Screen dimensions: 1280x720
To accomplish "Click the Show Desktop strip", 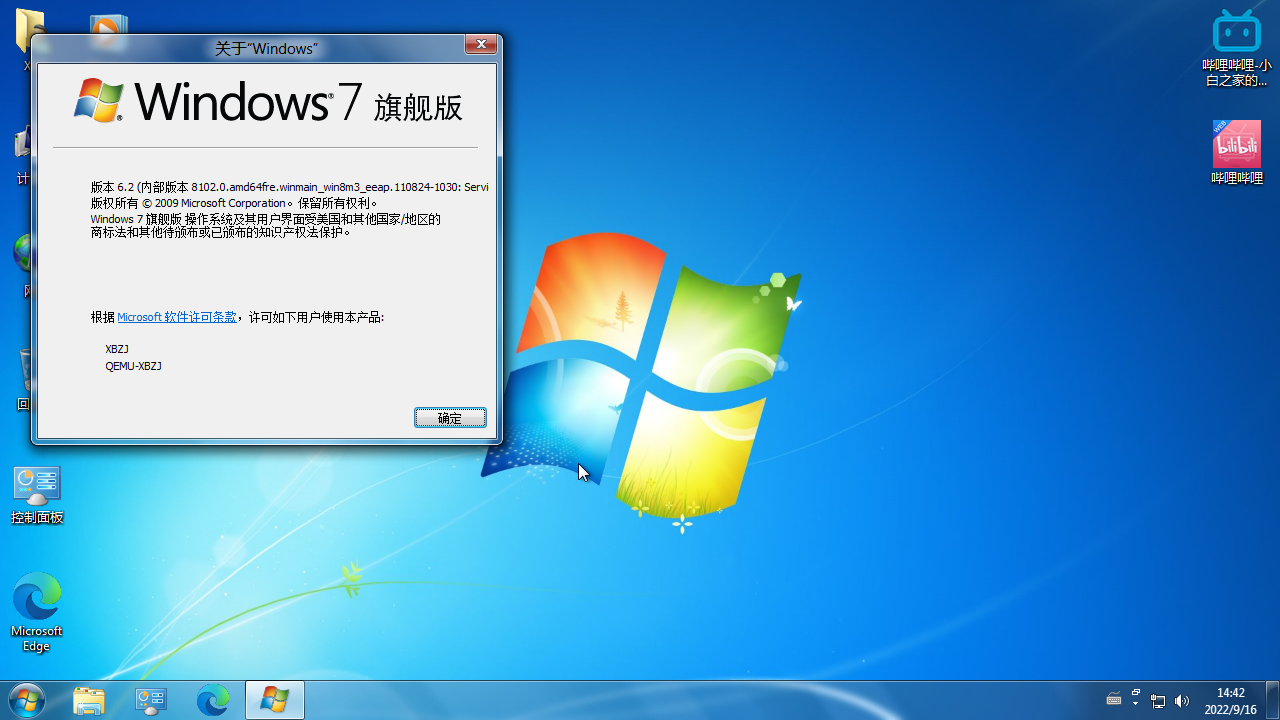I will [x=1272, y=700].
